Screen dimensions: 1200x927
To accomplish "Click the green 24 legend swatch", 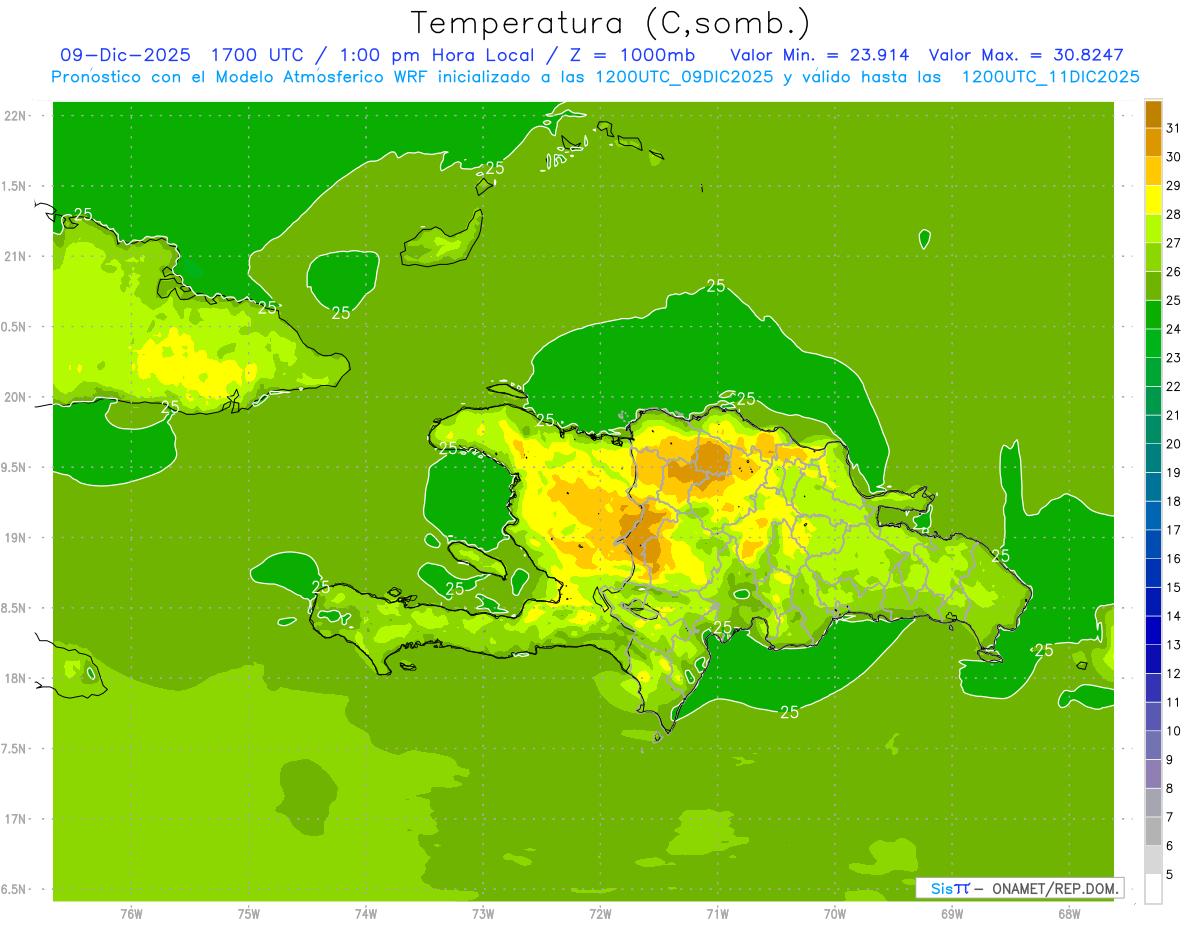I will (1153, 315).
